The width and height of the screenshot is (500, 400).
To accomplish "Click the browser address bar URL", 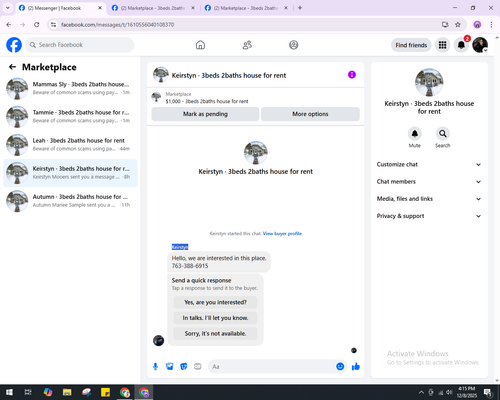I will [118, 25].
